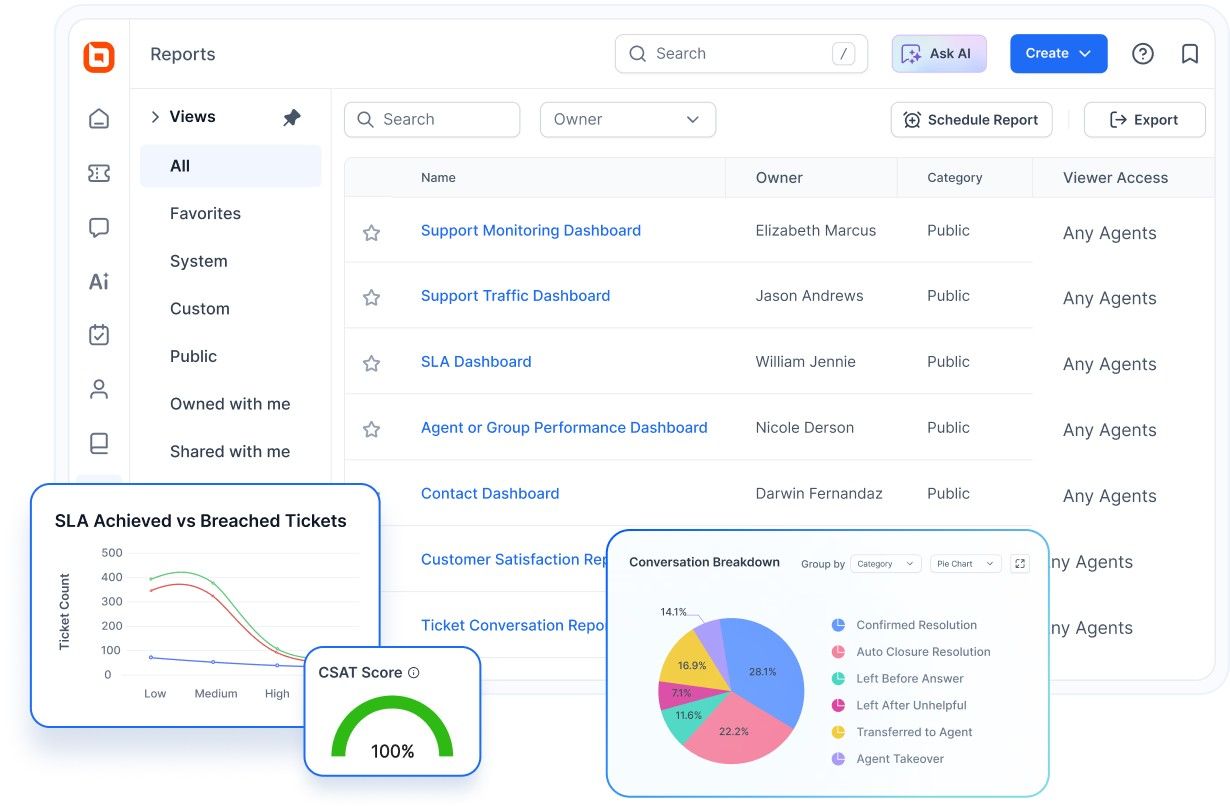Open the tickets icon in sidebar
This screenshot has width=1230, height=810.
coord(99,174)
